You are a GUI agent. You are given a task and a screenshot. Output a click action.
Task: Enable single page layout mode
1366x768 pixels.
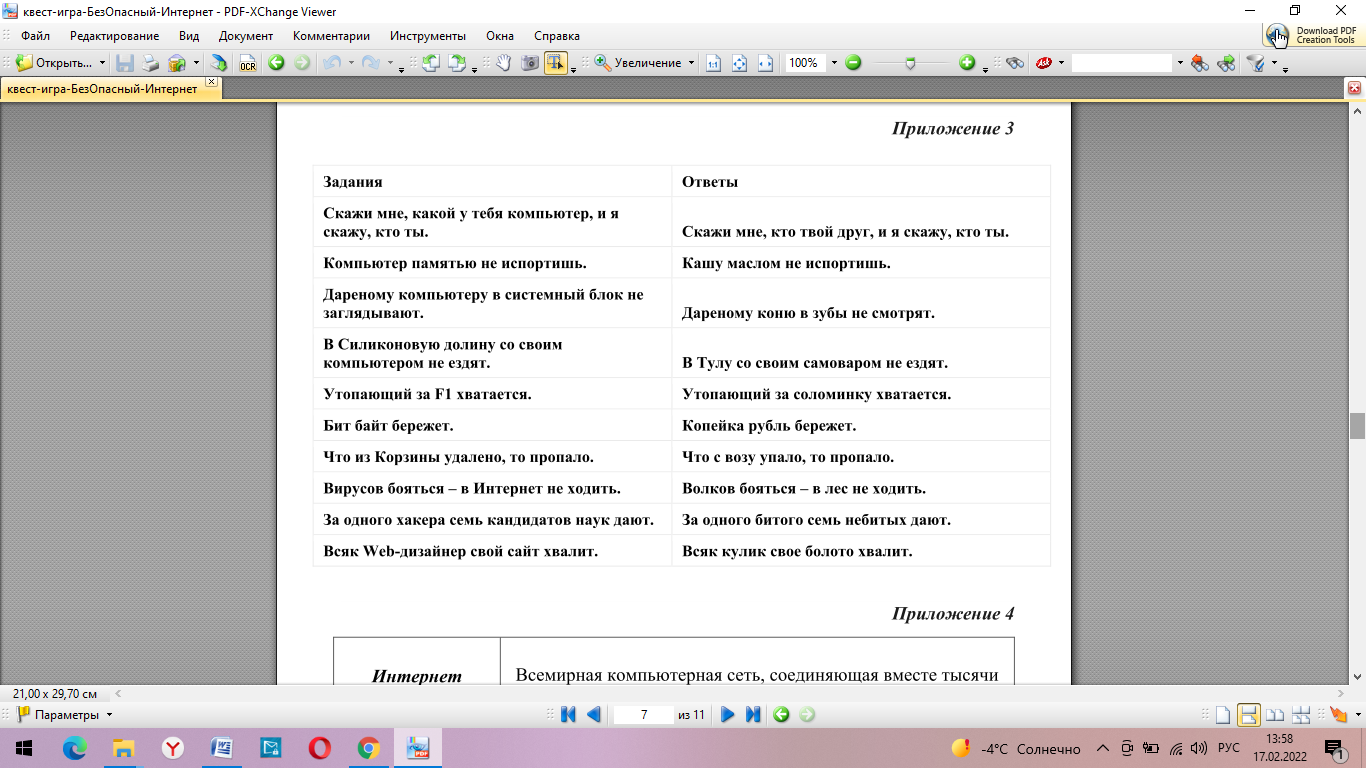(x=1222, y=715)
